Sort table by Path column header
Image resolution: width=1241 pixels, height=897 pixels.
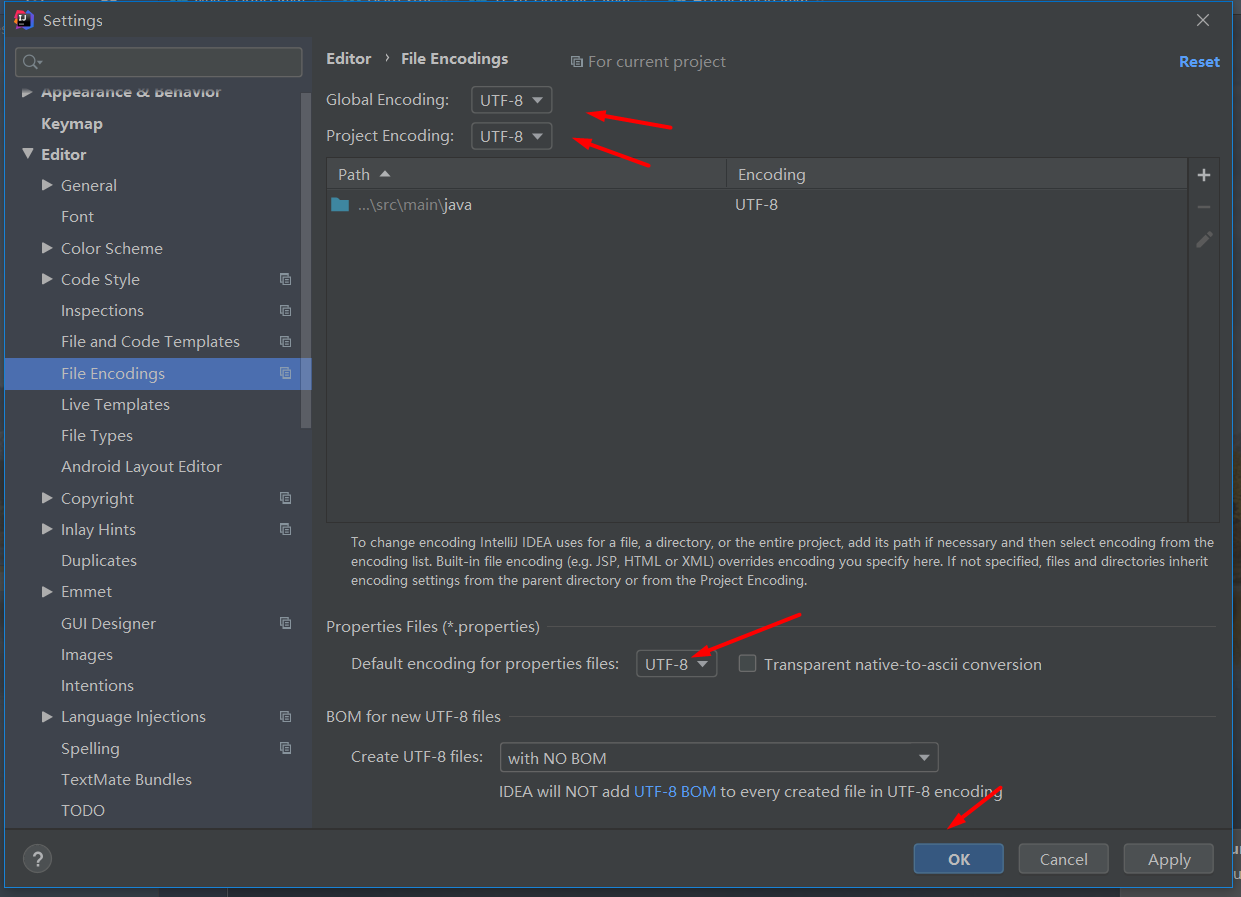(x=526, y=174)
